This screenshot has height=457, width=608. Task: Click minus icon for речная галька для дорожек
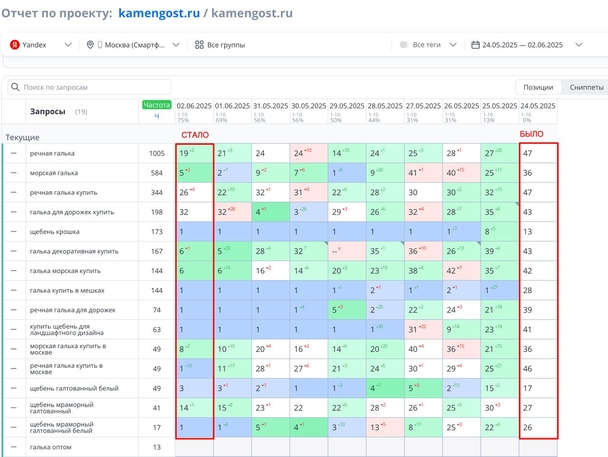[14, 310]
